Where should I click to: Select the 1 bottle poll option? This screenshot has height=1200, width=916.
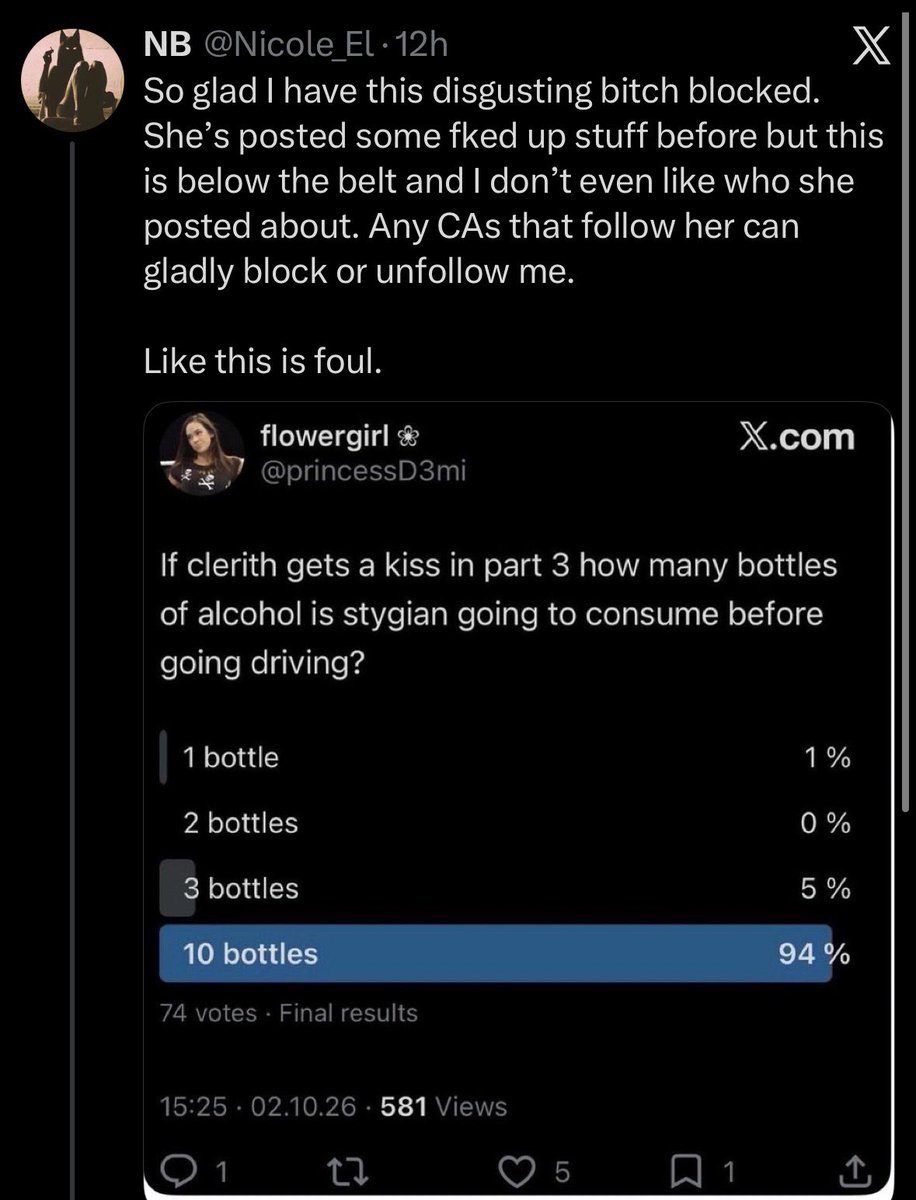pos(505,757)
